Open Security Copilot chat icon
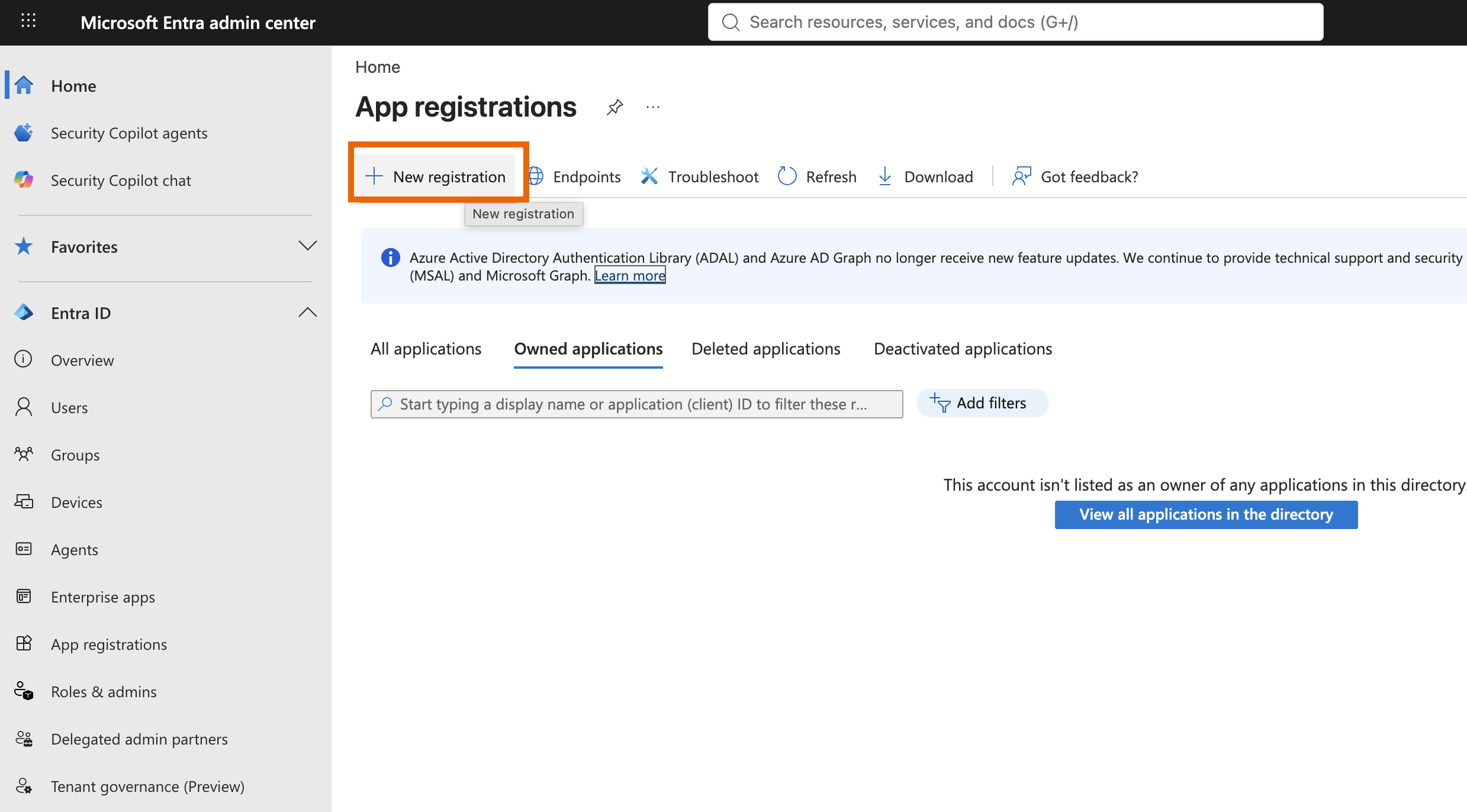 pyautogui.click(x=24, y=180)
